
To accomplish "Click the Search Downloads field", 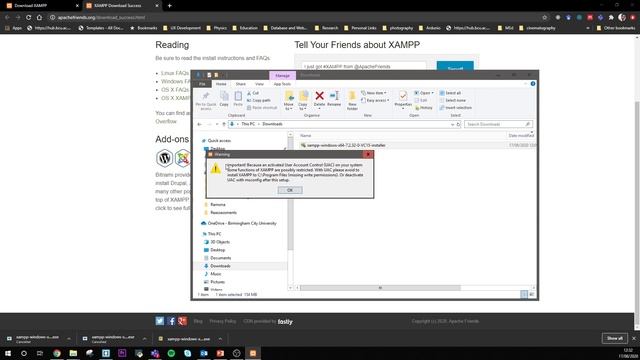I will coord(498,124).
